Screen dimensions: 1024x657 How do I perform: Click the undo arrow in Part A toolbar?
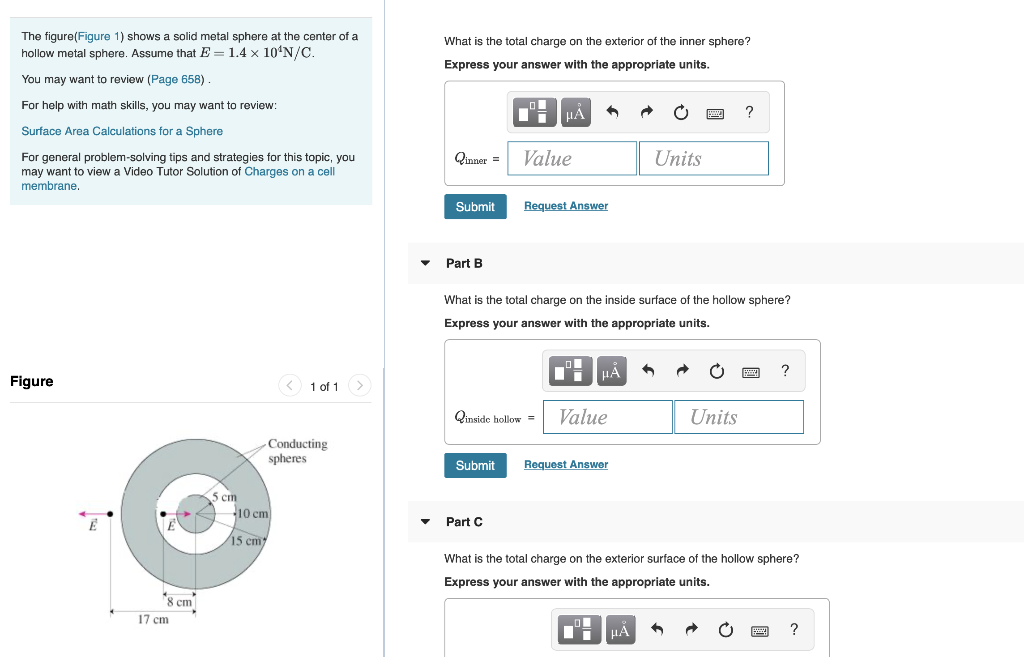[611, 112]
